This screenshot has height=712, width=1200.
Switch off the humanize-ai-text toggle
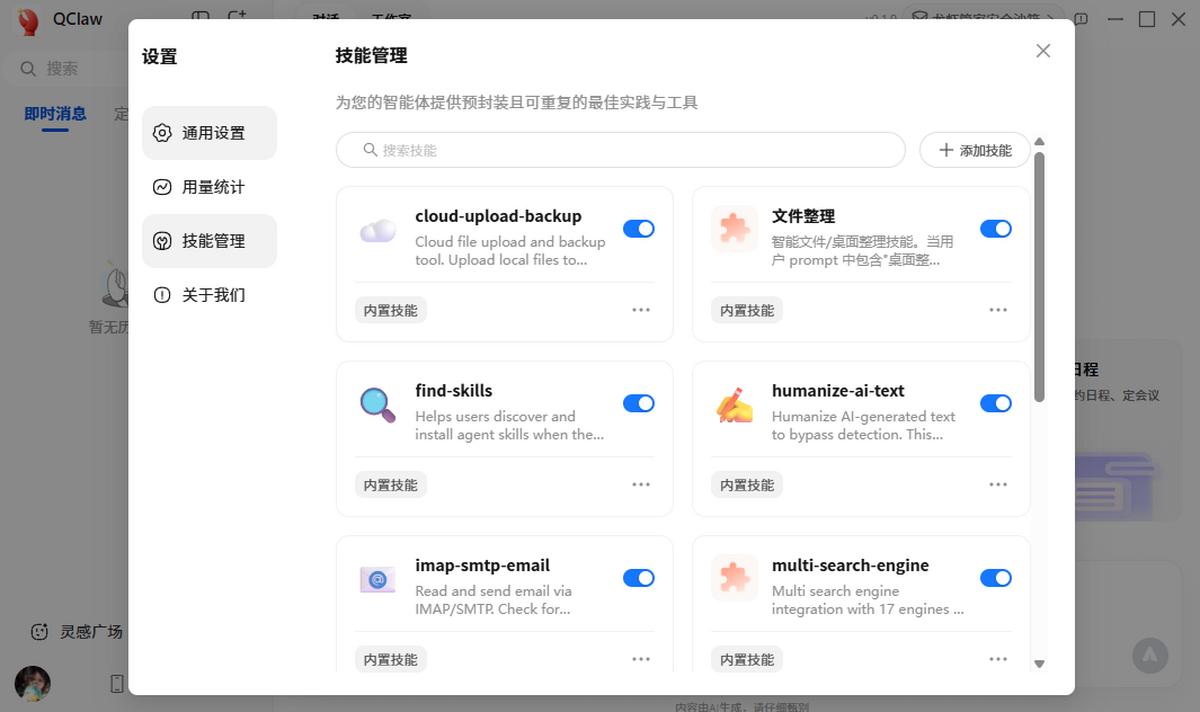(x=995, y=403)
